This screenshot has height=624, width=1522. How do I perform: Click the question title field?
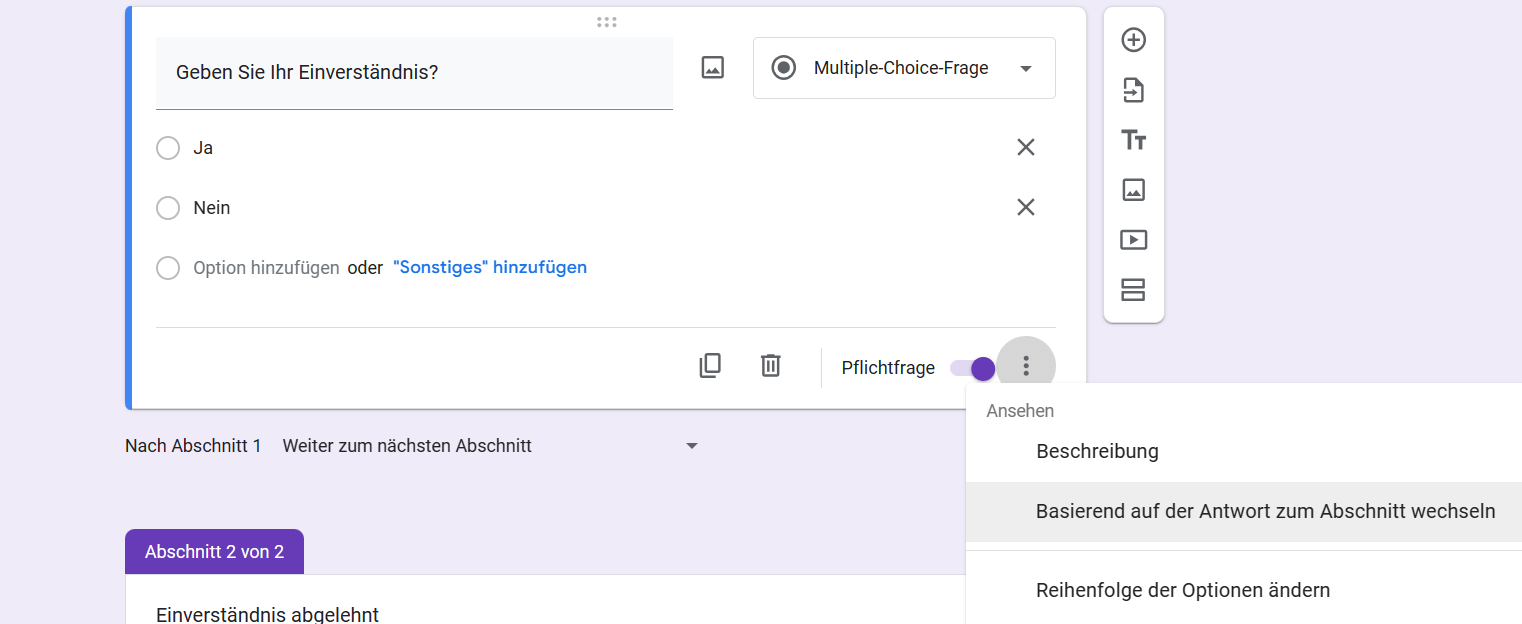point(414,73)
